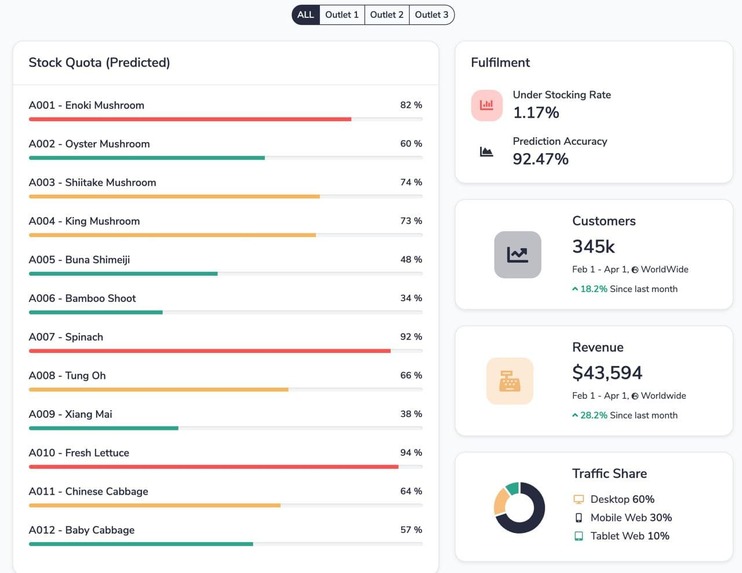This screenshot has width=742, height=573.
Task: Click the Mobile Web phone icon
Action: click(x=578, y=518)
